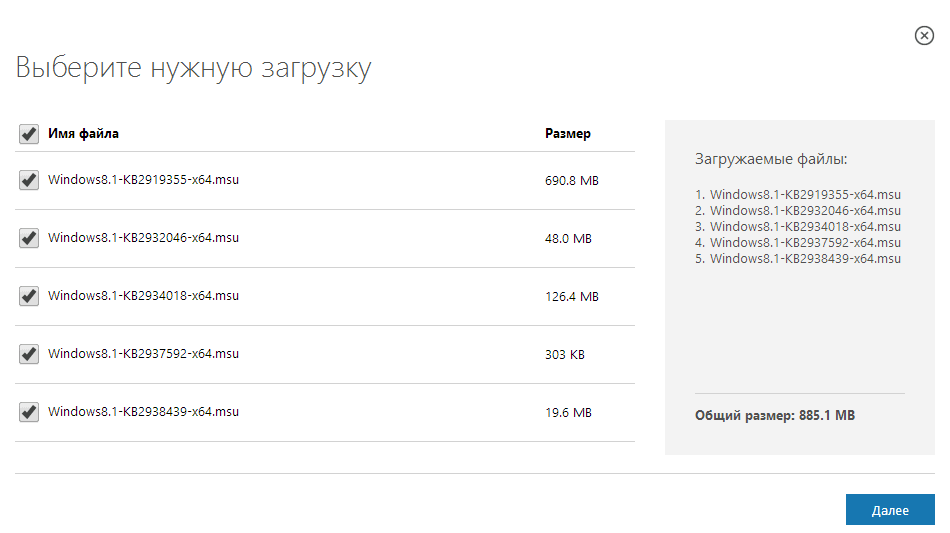The width and height of the screenshot is (950, 533).
Task: Uncheck Windows8.1-KB2932046-x64.msu checkbox
Action: [28, 238]
